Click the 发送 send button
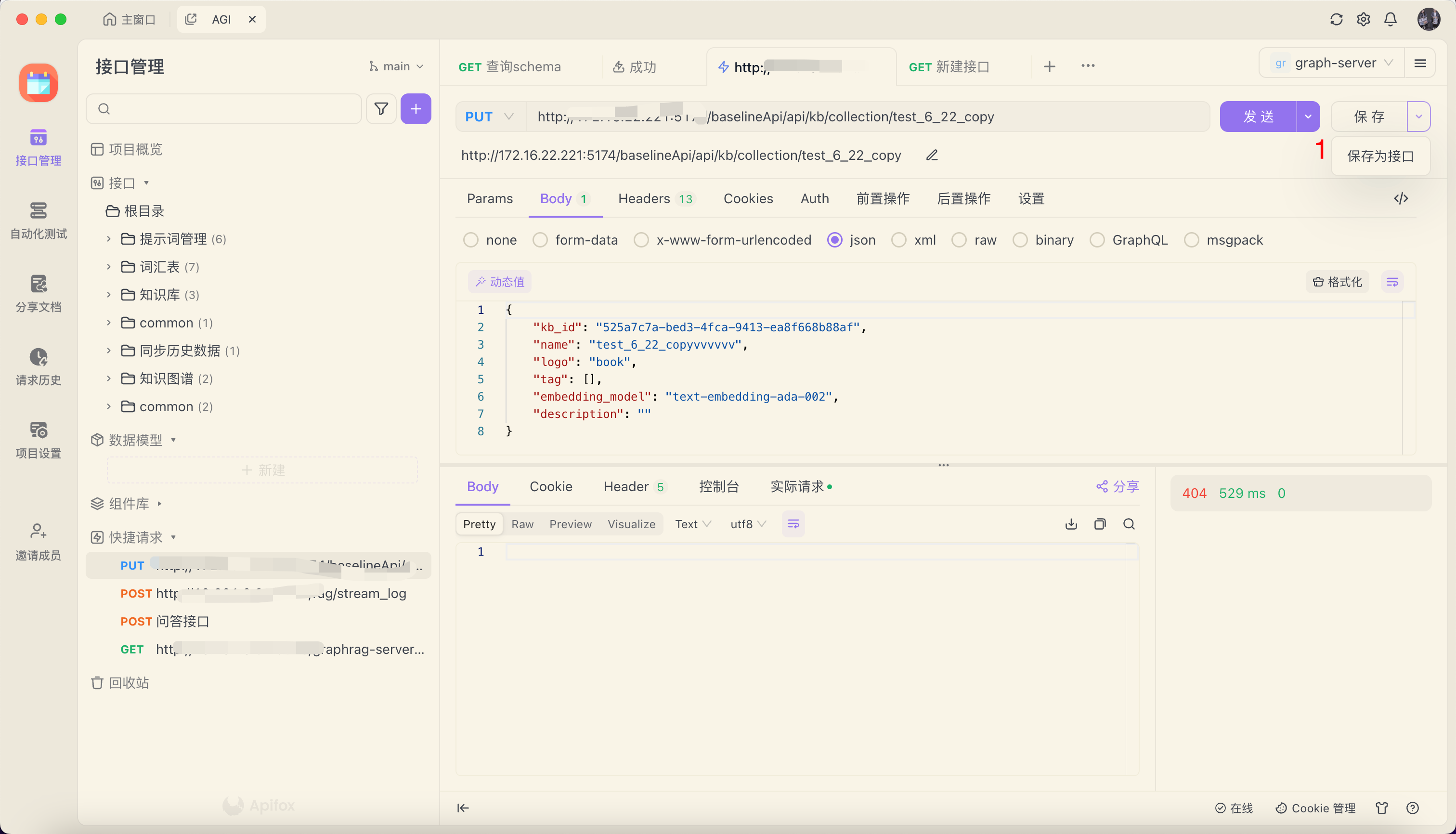 pyautogui.click(x=1258, y=117)
